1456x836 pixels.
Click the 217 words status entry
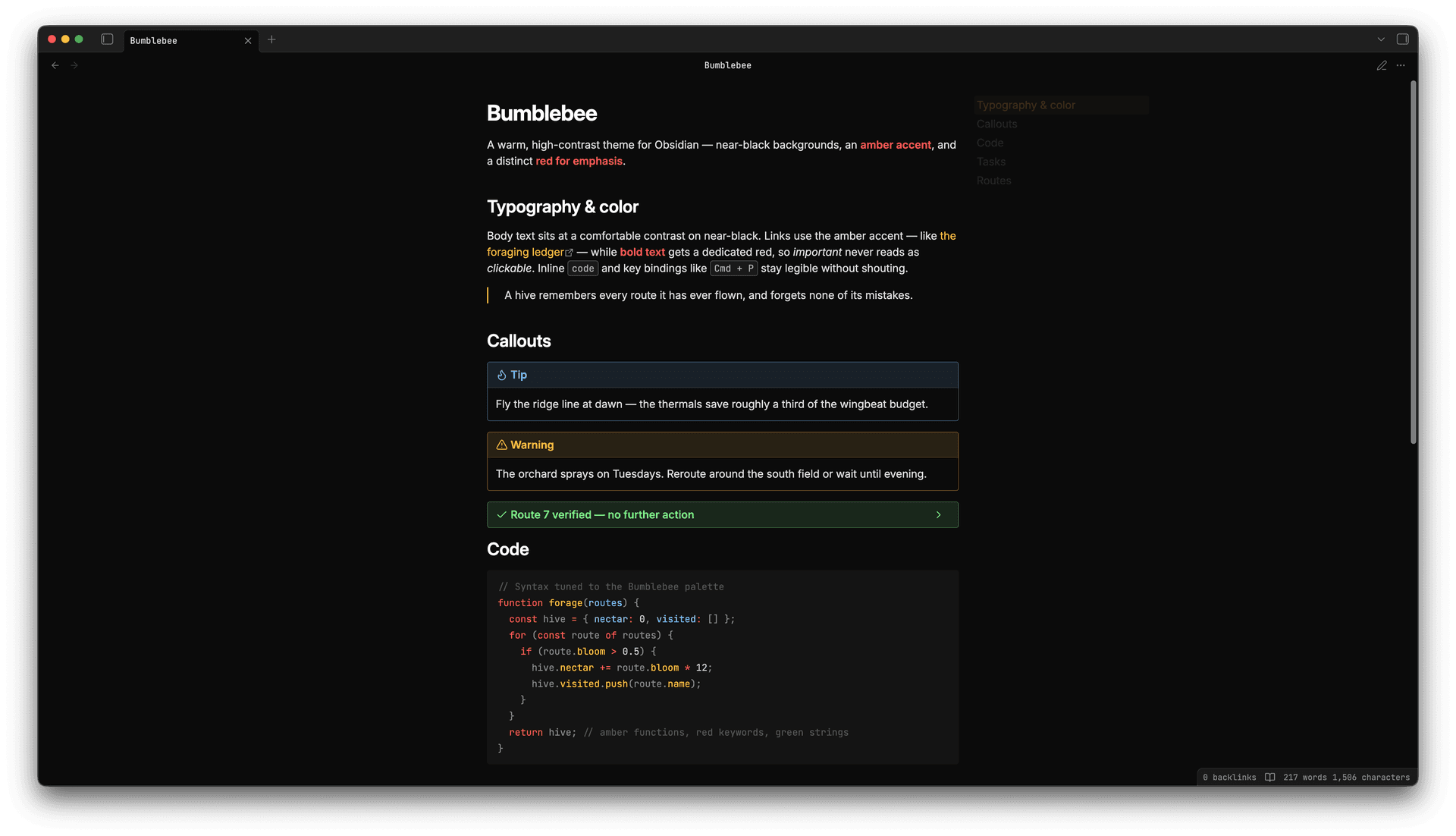[1305, 777]
